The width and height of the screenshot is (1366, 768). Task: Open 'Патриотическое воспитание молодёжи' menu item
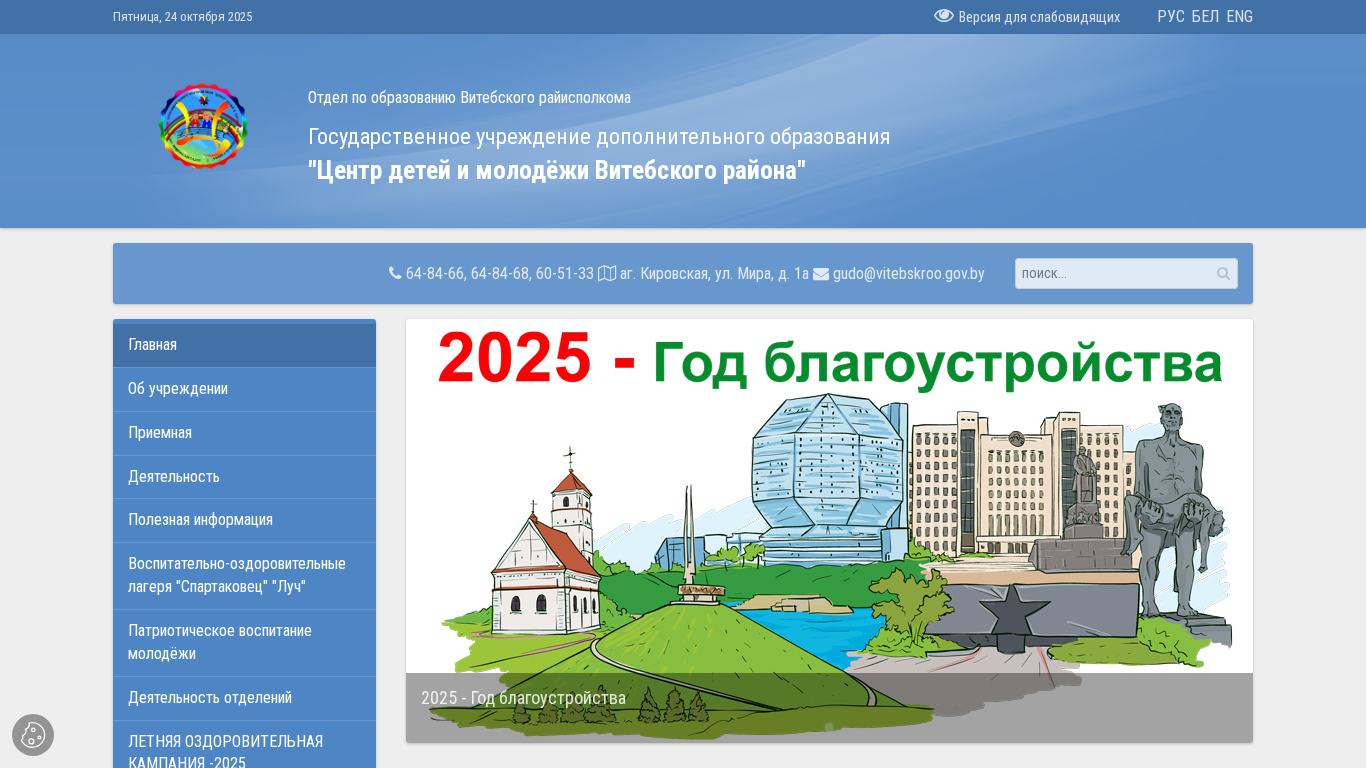pyautogui.click(x=244, y=642)
